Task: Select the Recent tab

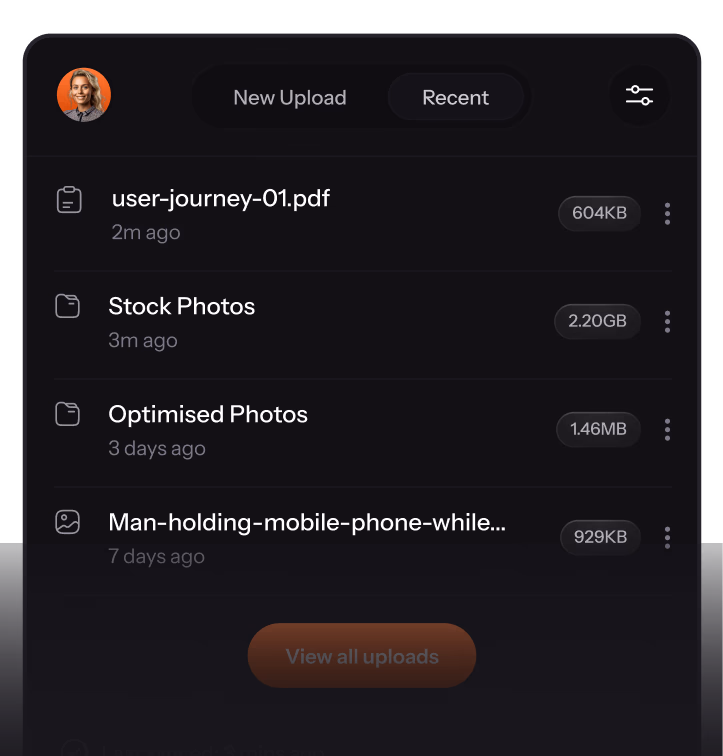Action: (x=455, y=98)
